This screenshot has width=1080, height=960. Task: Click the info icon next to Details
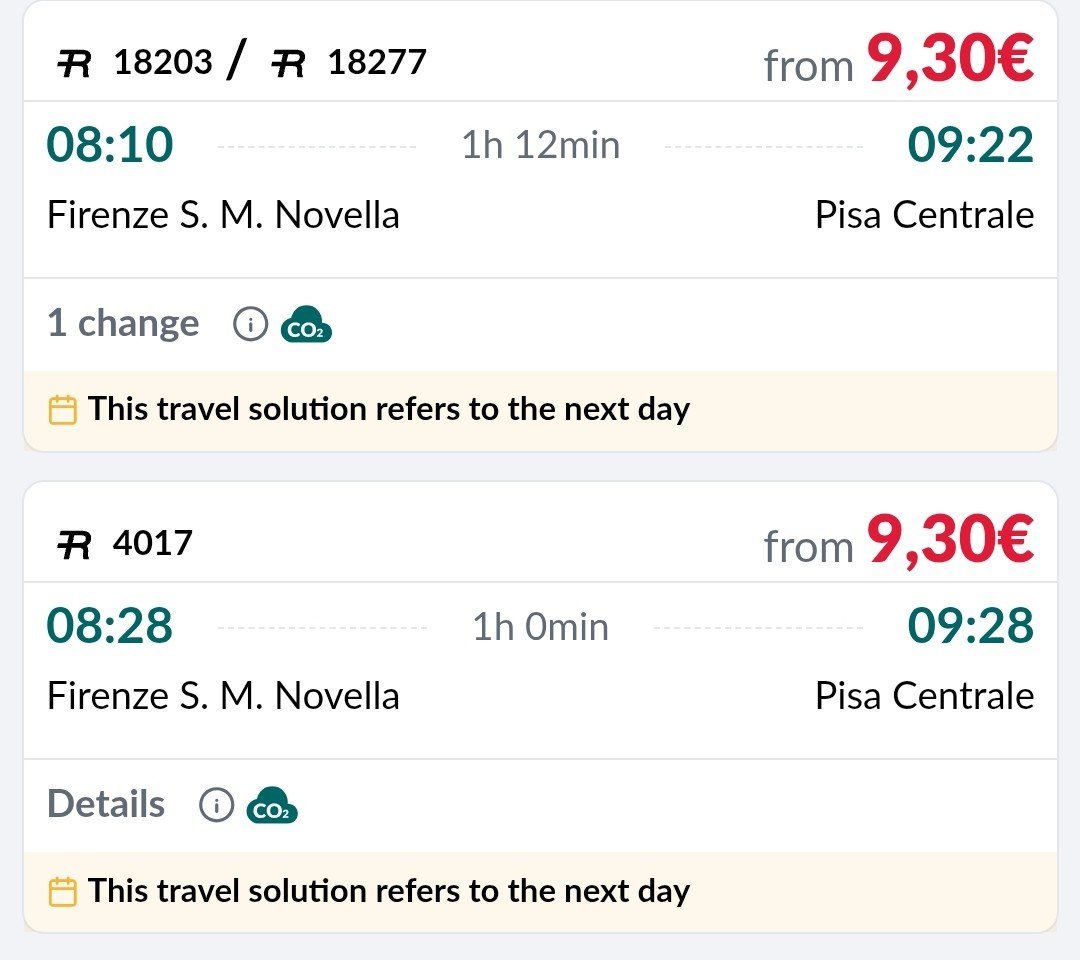(217, 805)
